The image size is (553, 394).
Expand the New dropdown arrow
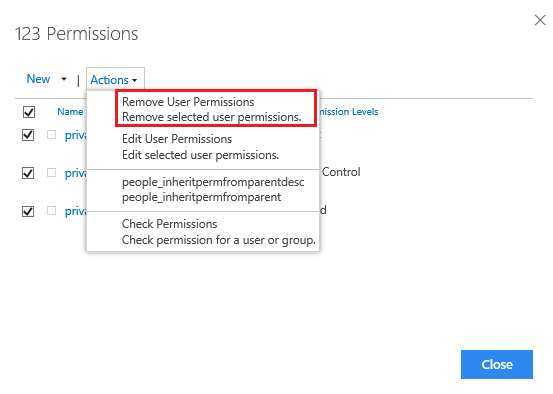64,79
